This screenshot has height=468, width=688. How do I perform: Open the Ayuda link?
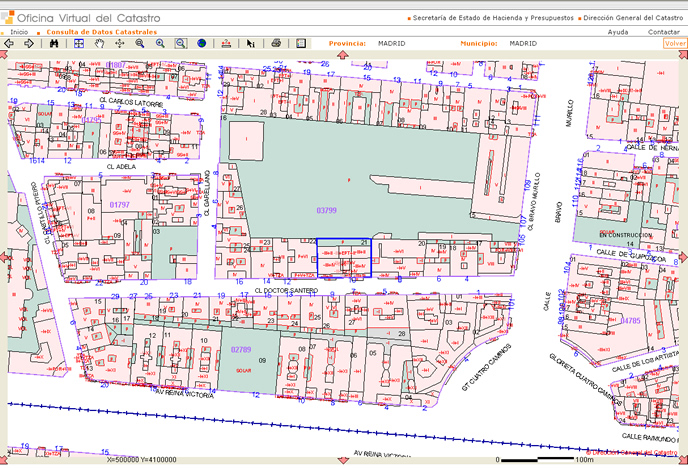618,32
